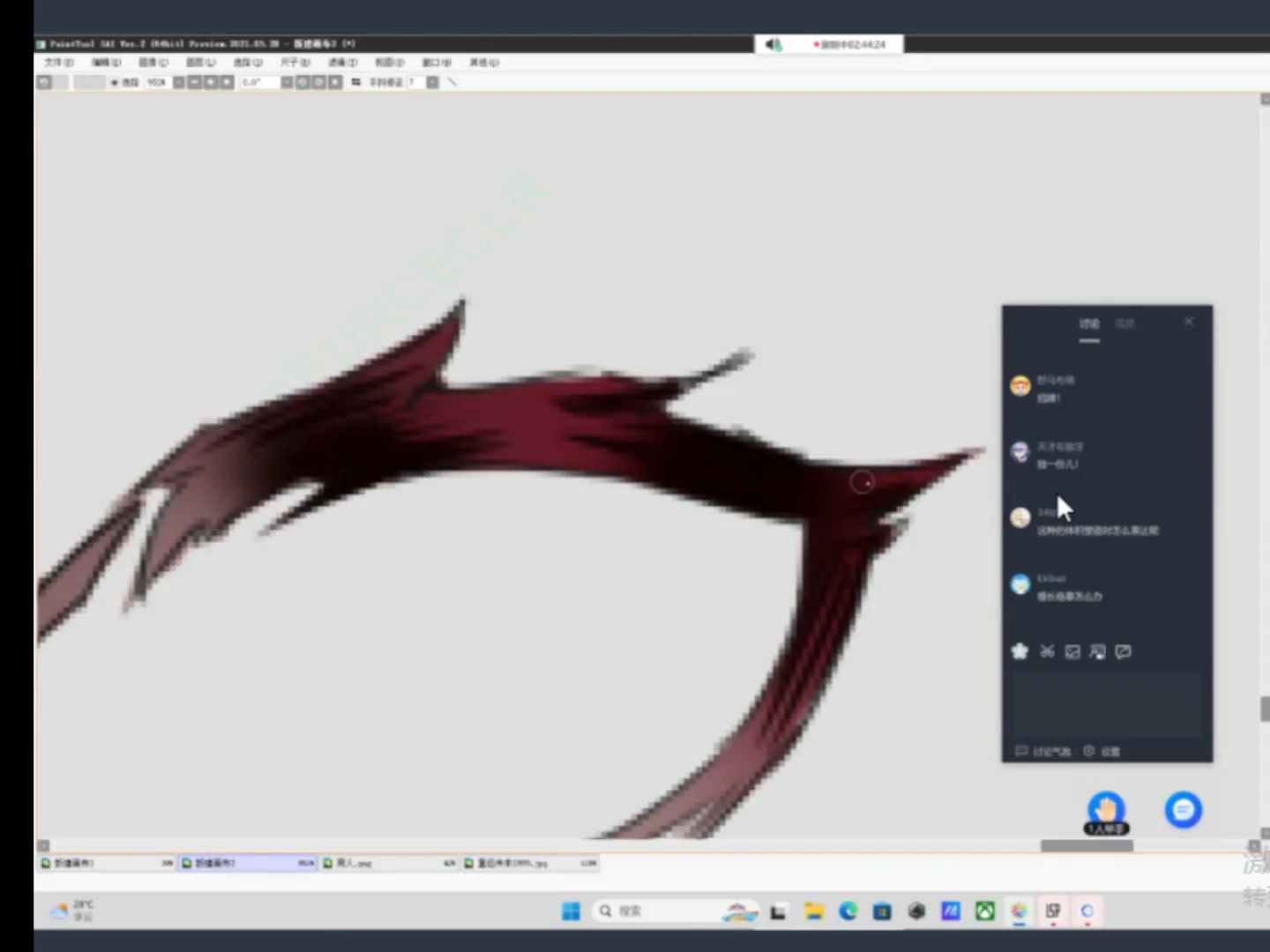The height and width of the screenshot is (952, 1270).
Task: Launch Microsoft Edge from the taskbar
Action: tap(848, 911)
